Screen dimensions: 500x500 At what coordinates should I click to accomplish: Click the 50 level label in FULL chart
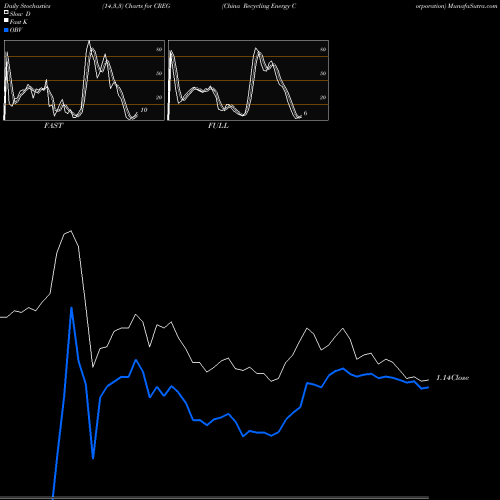point(323,73)
